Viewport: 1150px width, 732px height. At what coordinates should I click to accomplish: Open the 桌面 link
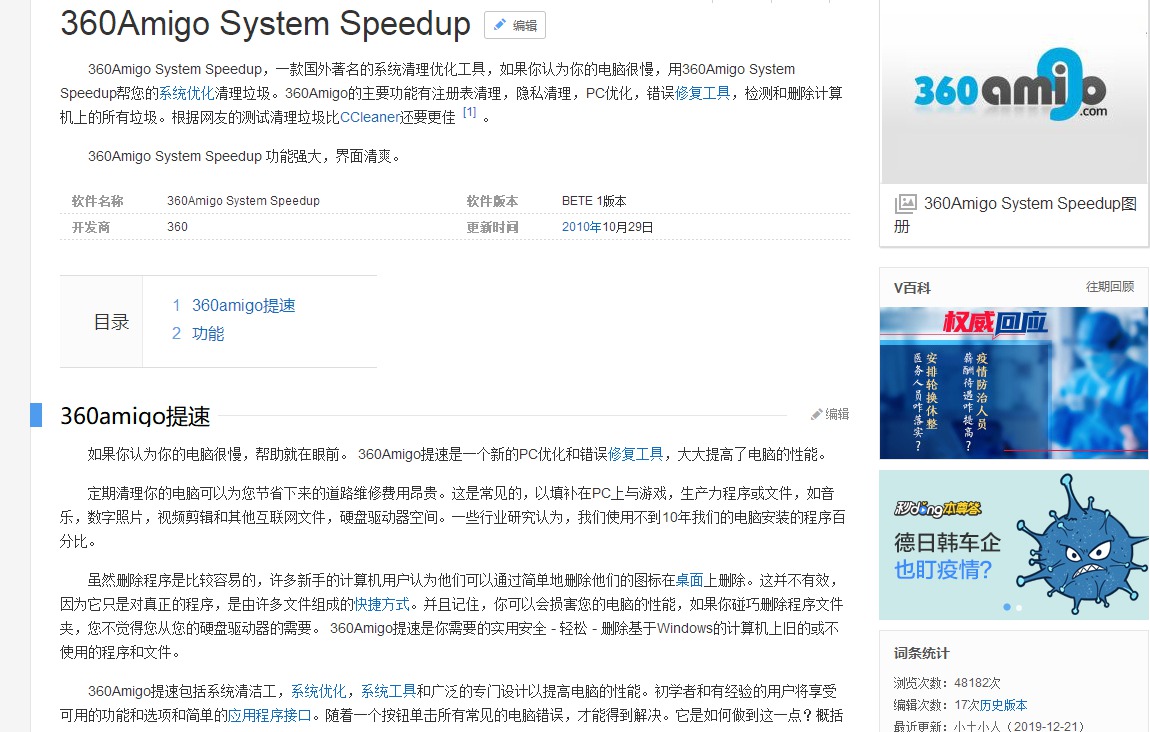(689, 581)
